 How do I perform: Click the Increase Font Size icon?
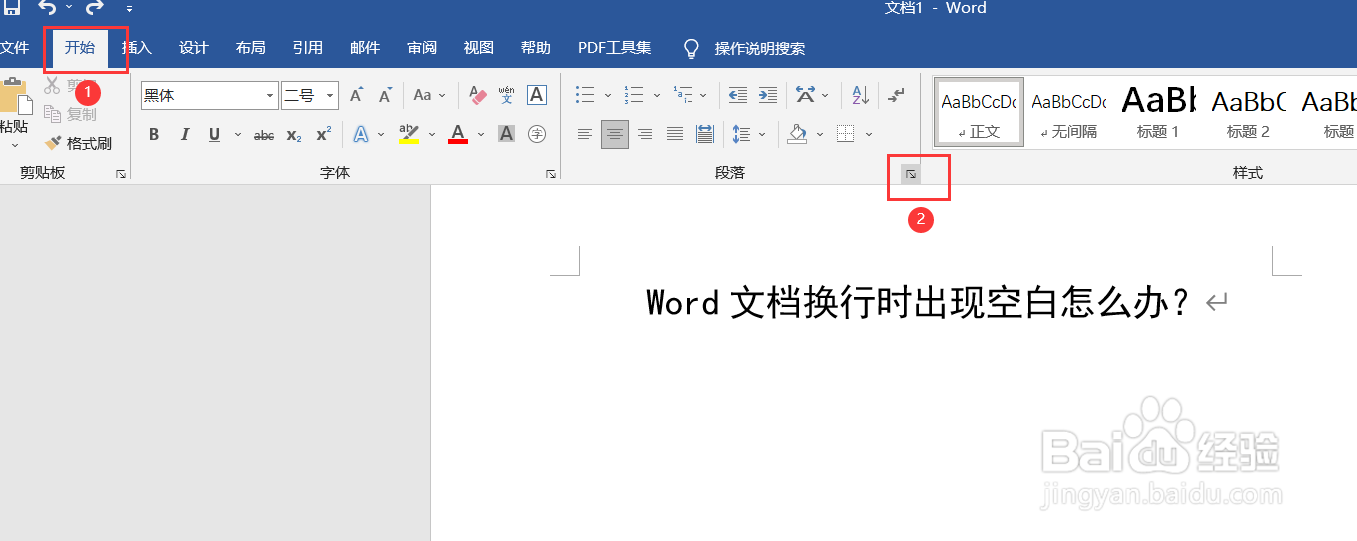[x=356, y=95]
